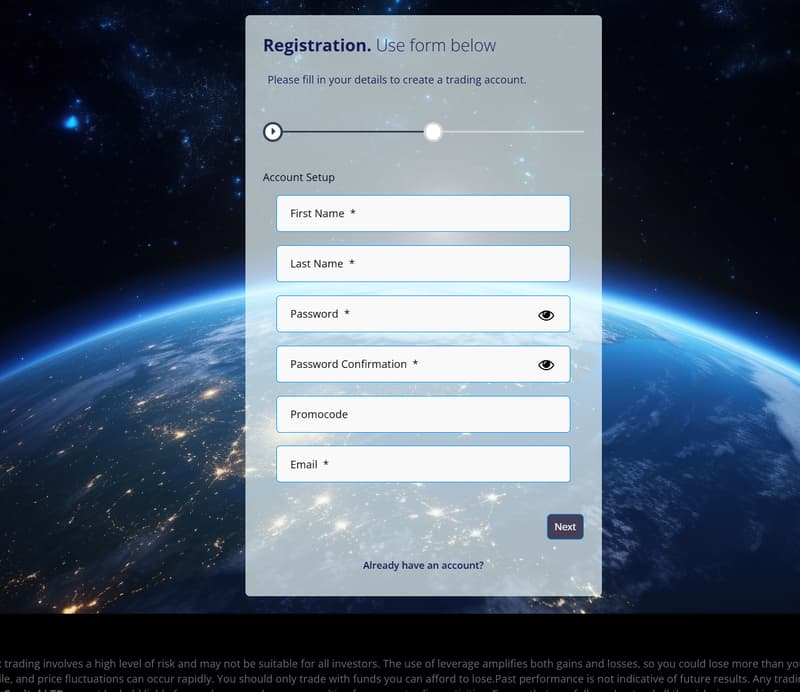Click the Next button
800x692 pixels.
coord(565,527)
